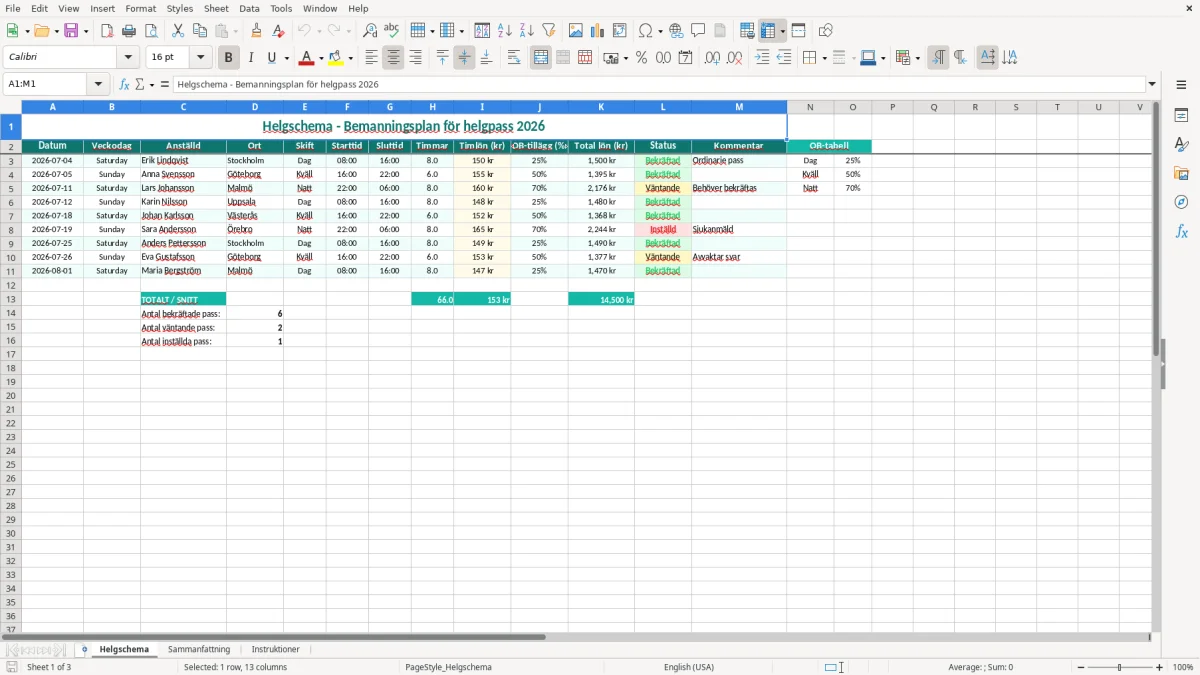Open Split Window icon
1200x675 pixels.
click(x=798, y=31)
